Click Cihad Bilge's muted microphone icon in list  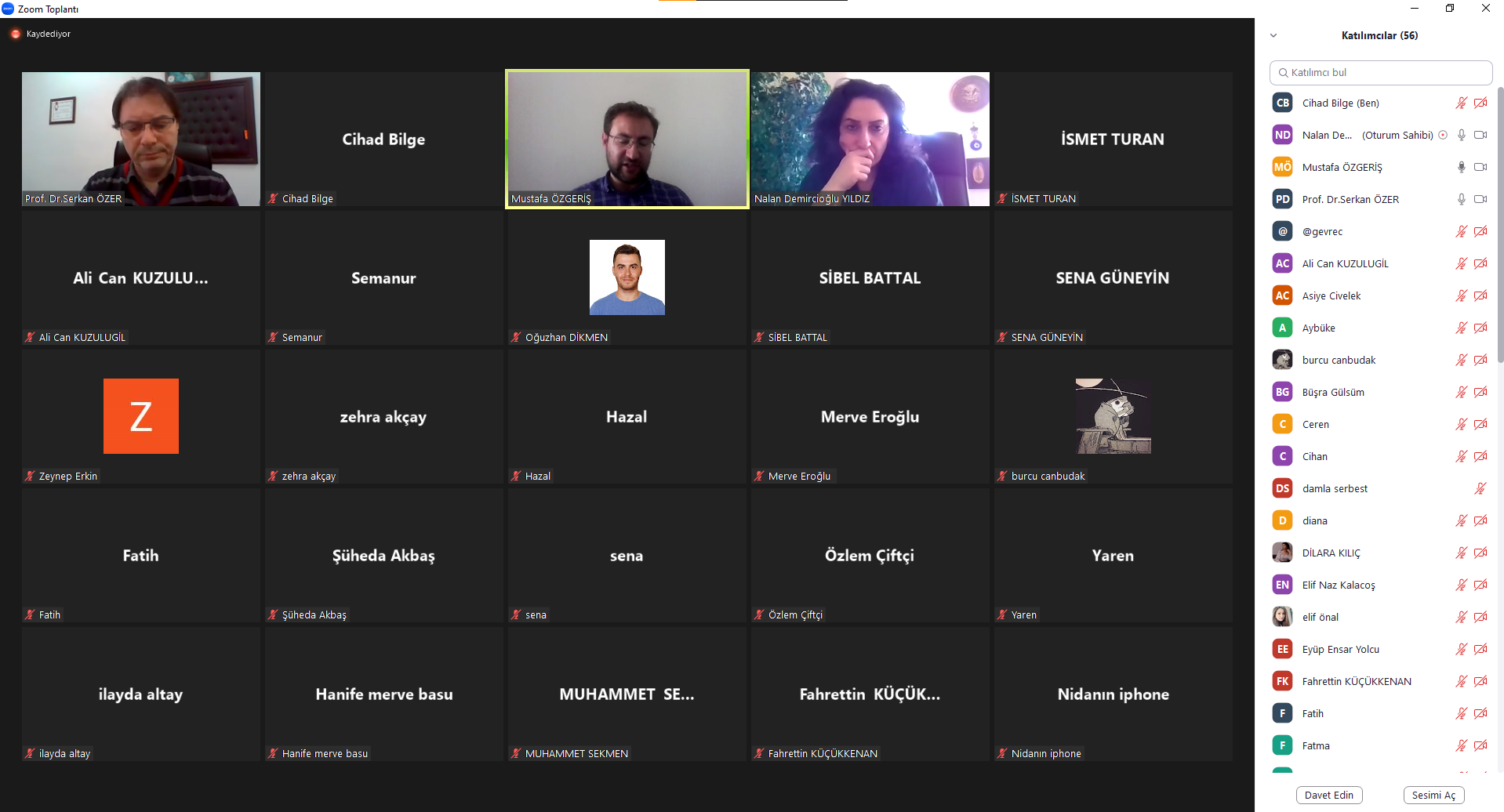click(1462, 103)
